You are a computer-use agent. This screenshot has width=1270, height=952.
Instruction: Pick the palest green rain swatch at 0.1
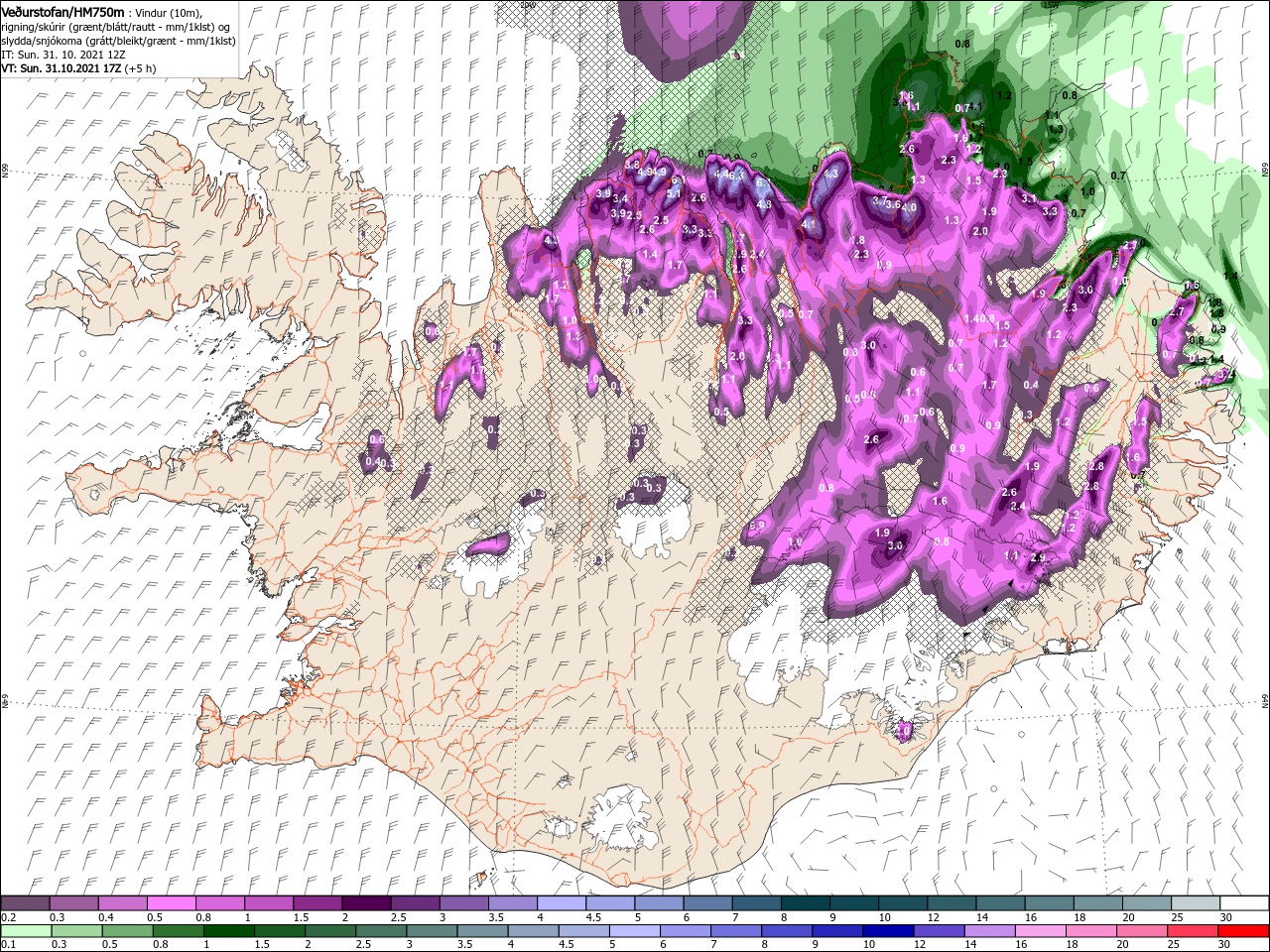(x=25, y=931)
